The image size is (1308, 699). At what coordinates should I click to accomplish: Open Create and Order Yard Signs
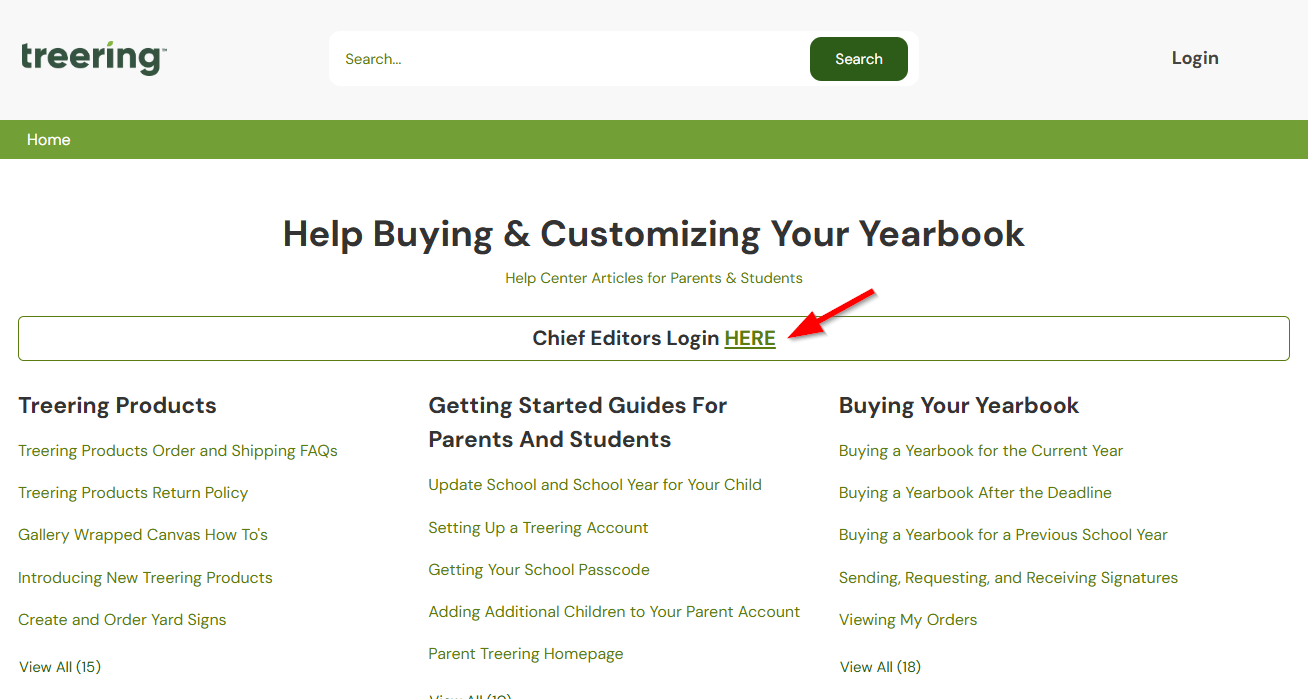(x=122, y=620)
